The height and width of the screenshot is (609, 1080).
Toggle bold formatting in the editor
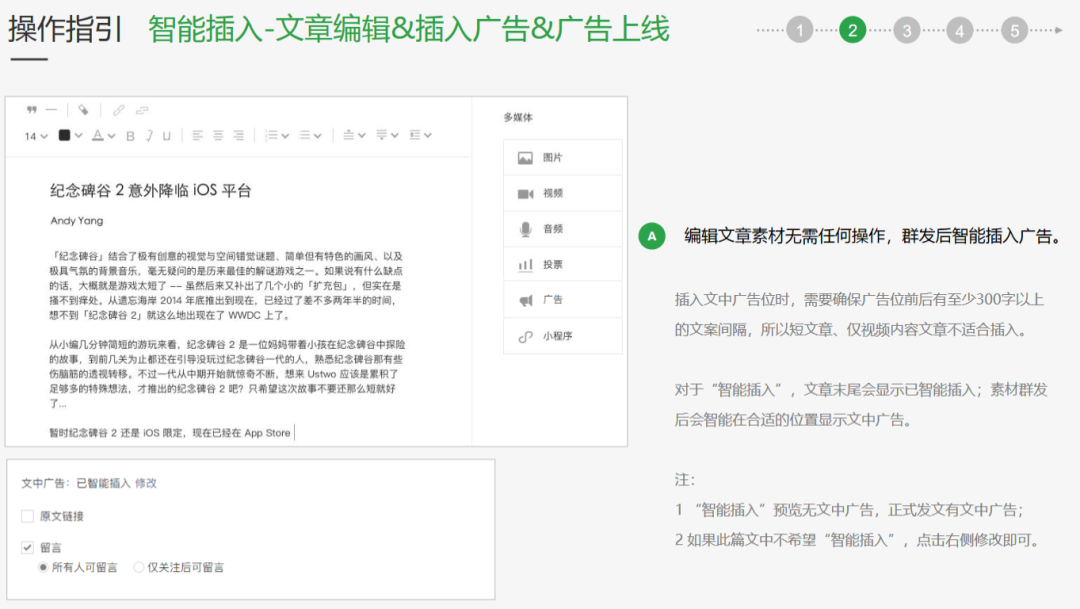[131, 134]
